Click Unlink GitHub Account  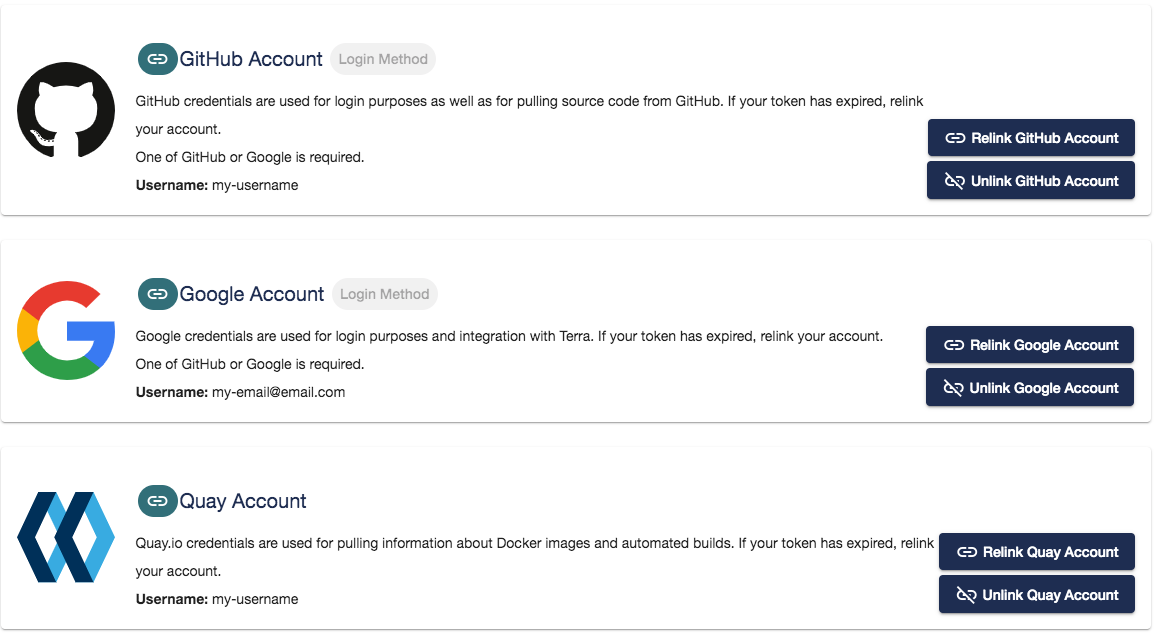1030,180
